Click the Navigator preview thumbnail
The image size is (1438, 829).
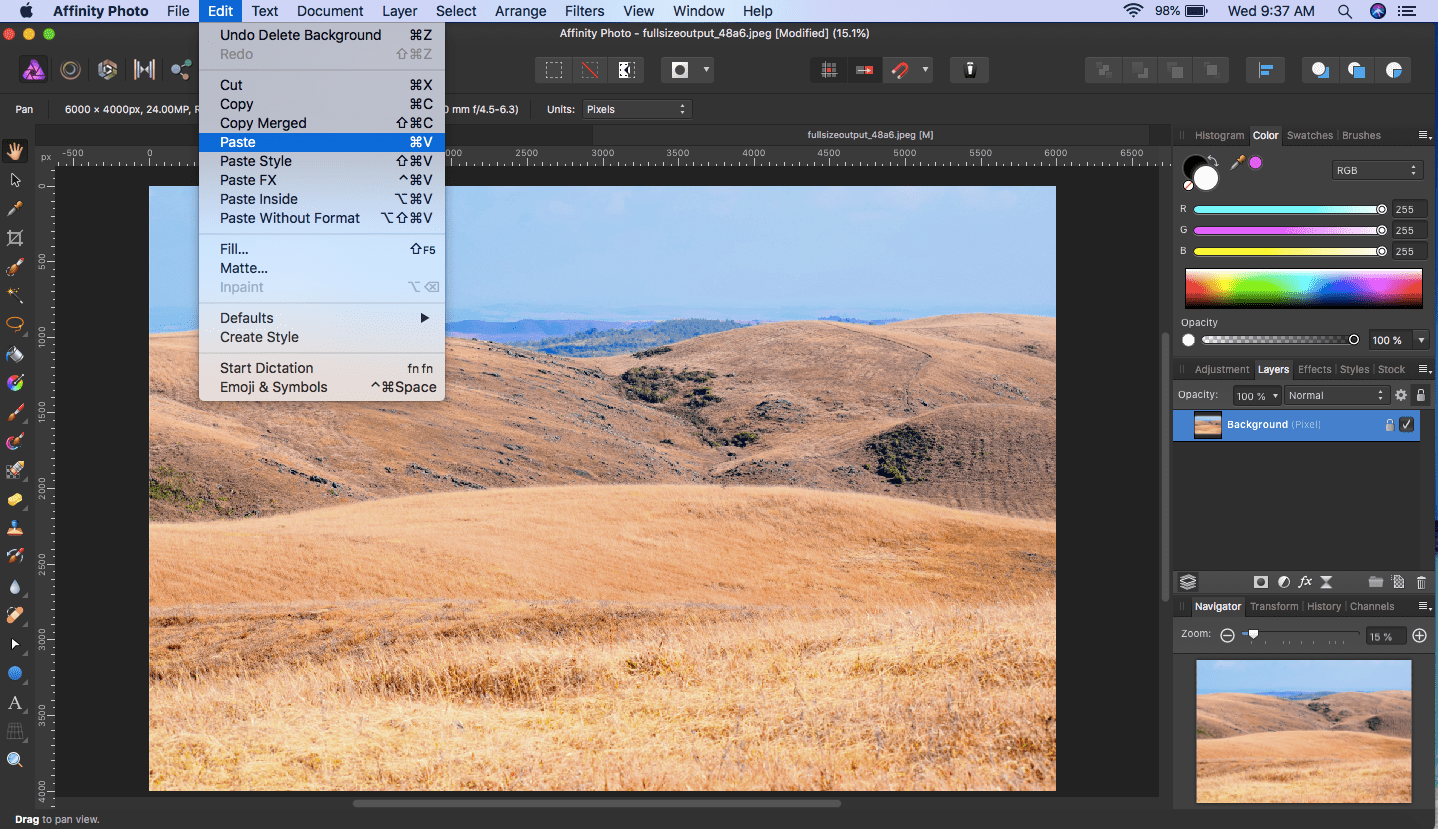1303,730
